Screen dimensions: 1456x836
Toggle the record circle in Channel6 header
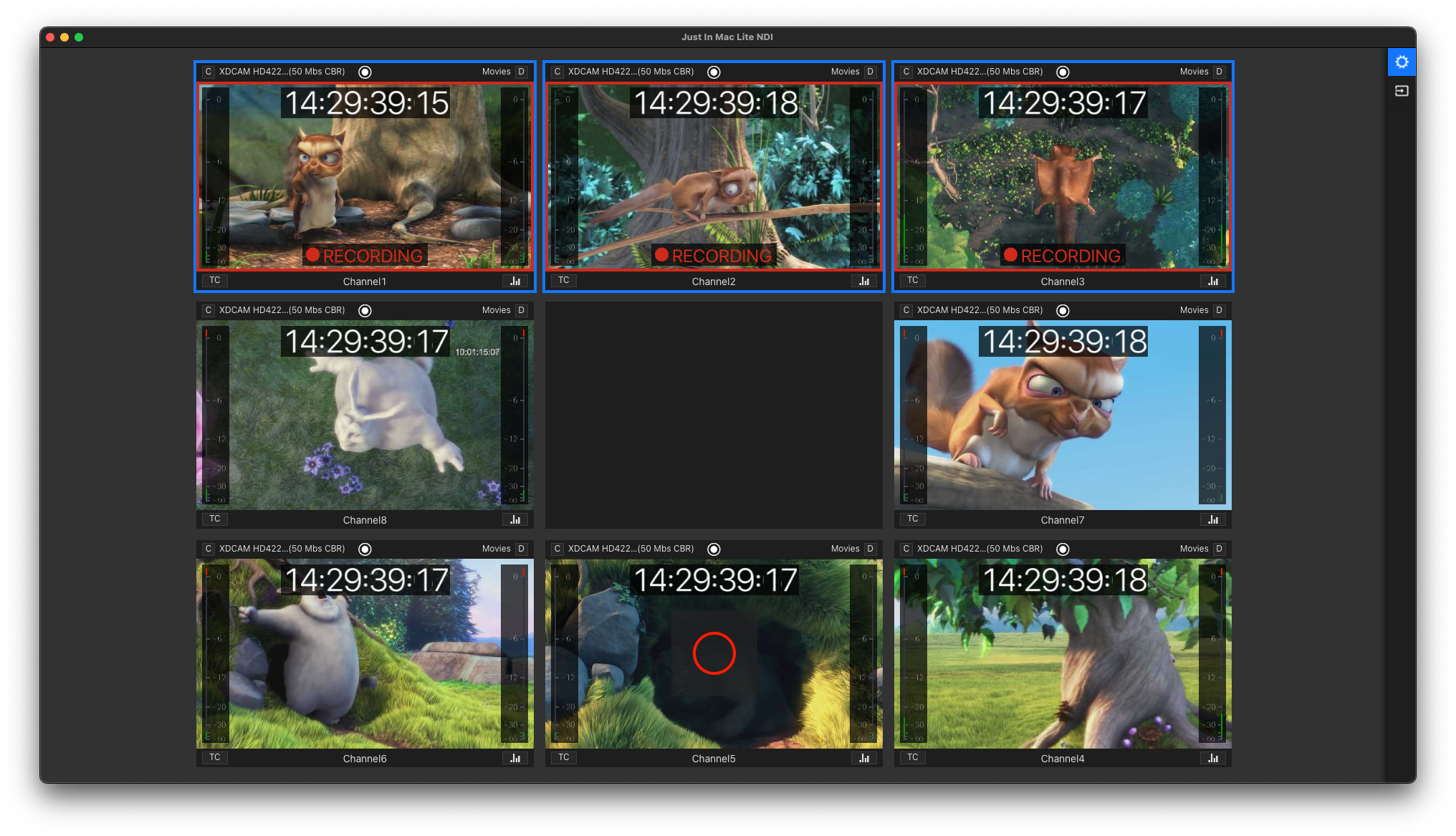365,549
